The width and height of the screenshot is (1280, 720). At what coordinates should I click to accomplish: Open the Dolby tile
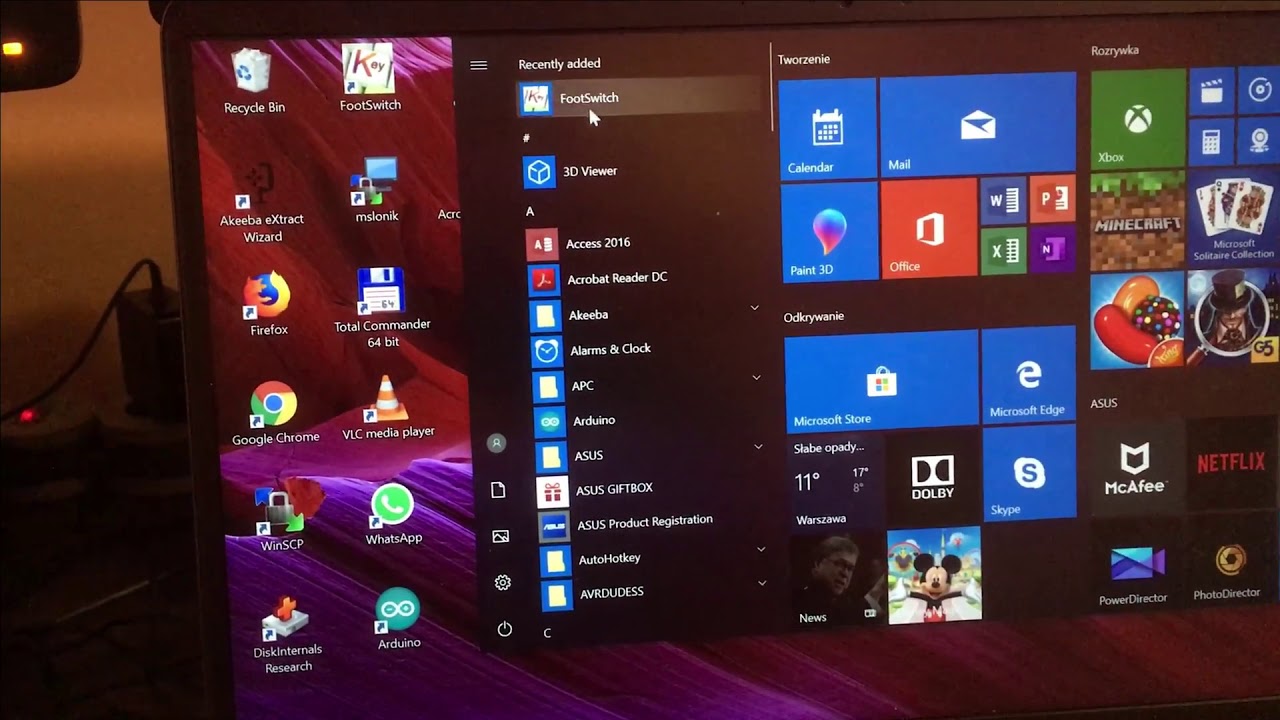pyautogui.click(x=933, y=480)
